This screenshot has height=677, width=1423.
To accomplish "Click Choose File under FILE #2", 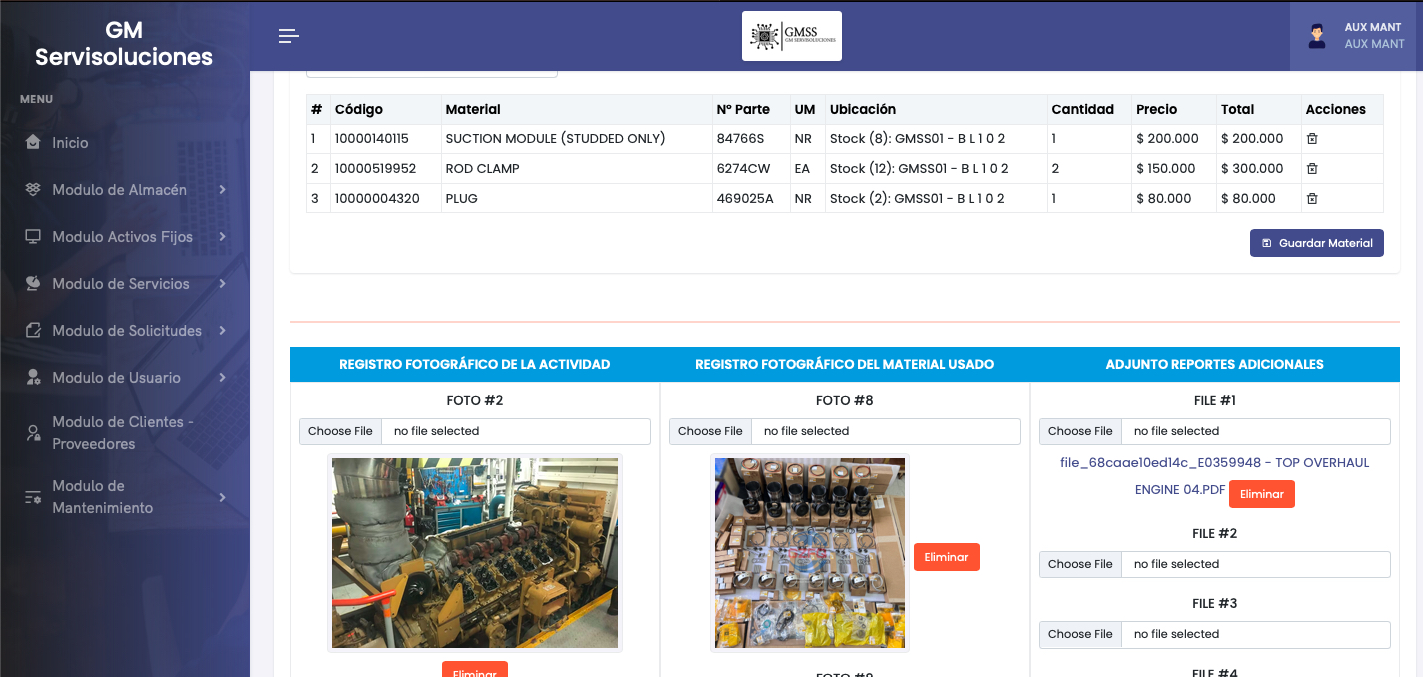I will point(1080,564).
